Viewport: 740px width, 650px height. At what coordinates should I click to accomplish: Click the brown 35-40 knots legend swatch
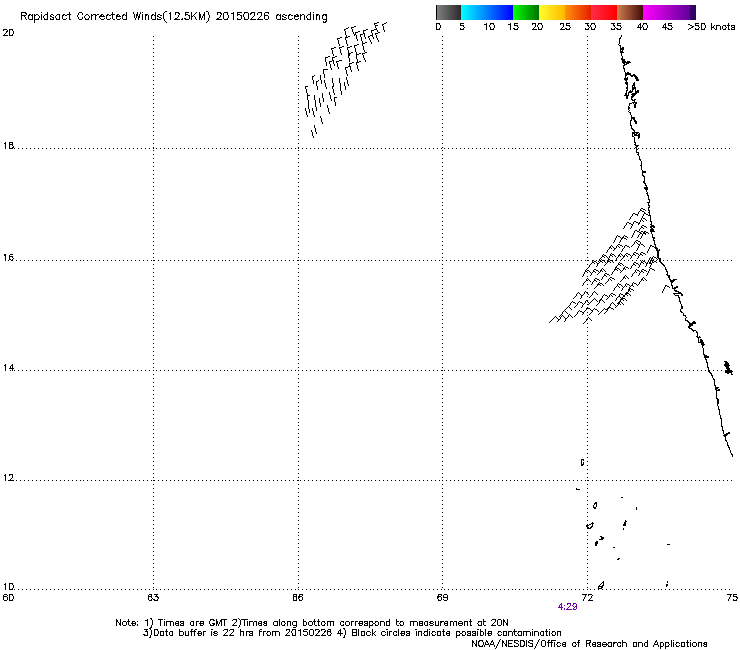point(630,12)
